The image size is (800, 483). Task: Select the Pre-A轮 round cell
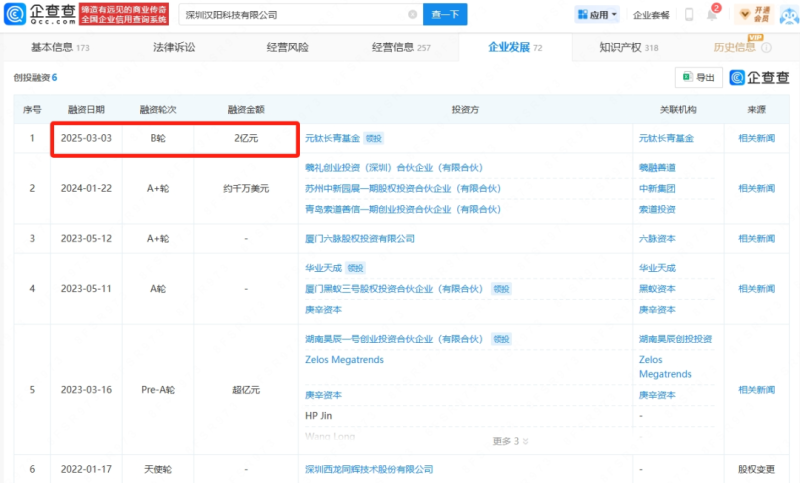tap(158, 390)
